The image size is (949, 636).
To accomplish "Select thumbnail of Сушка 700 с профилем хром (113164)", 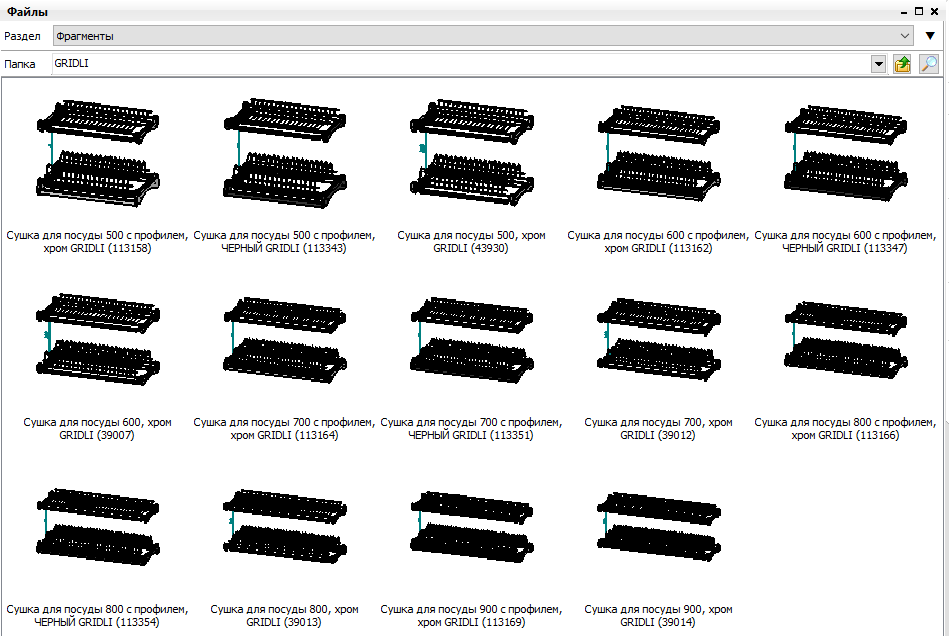I will tap(284, 339).
